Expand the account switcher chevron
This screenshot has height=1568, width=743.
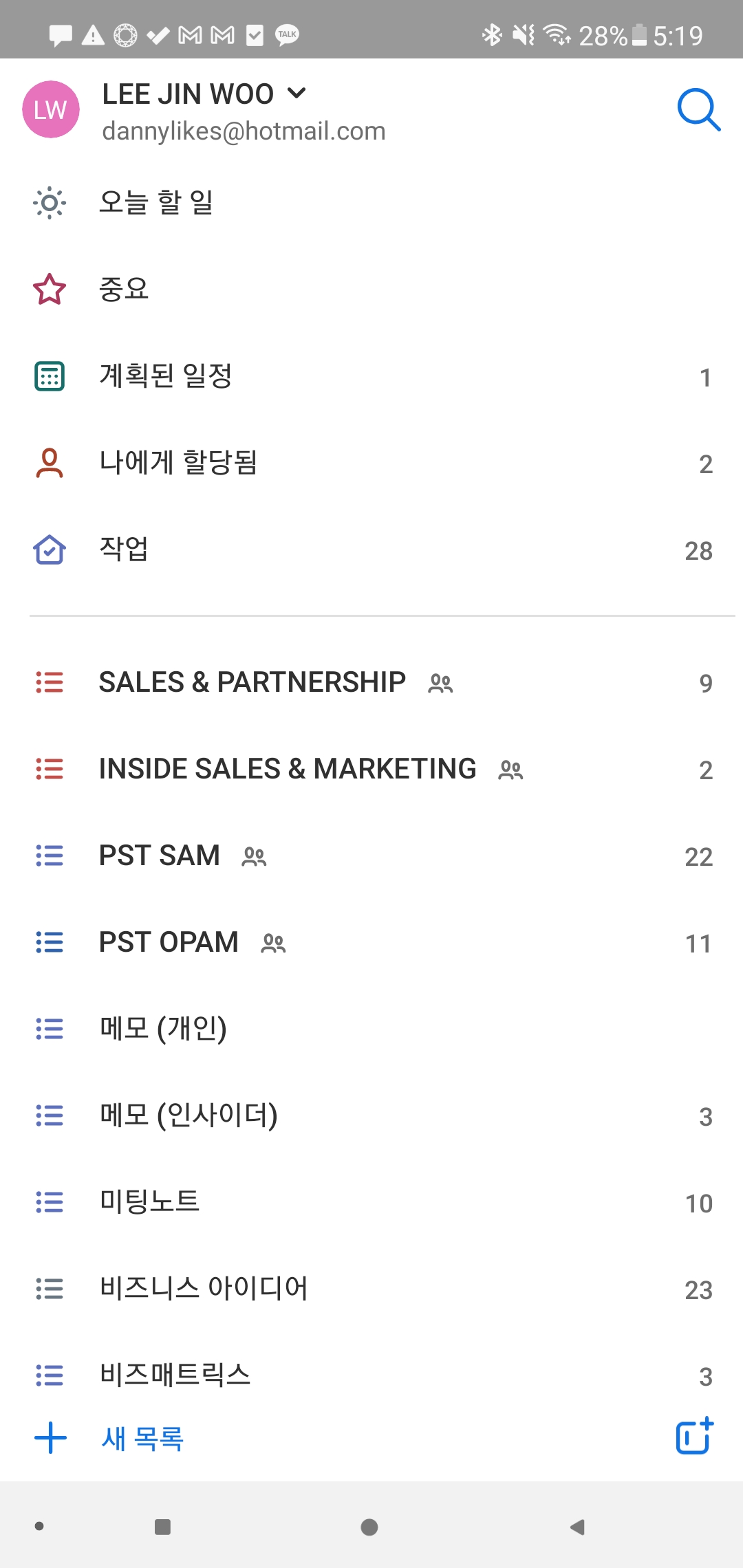[x=297, y=93]
